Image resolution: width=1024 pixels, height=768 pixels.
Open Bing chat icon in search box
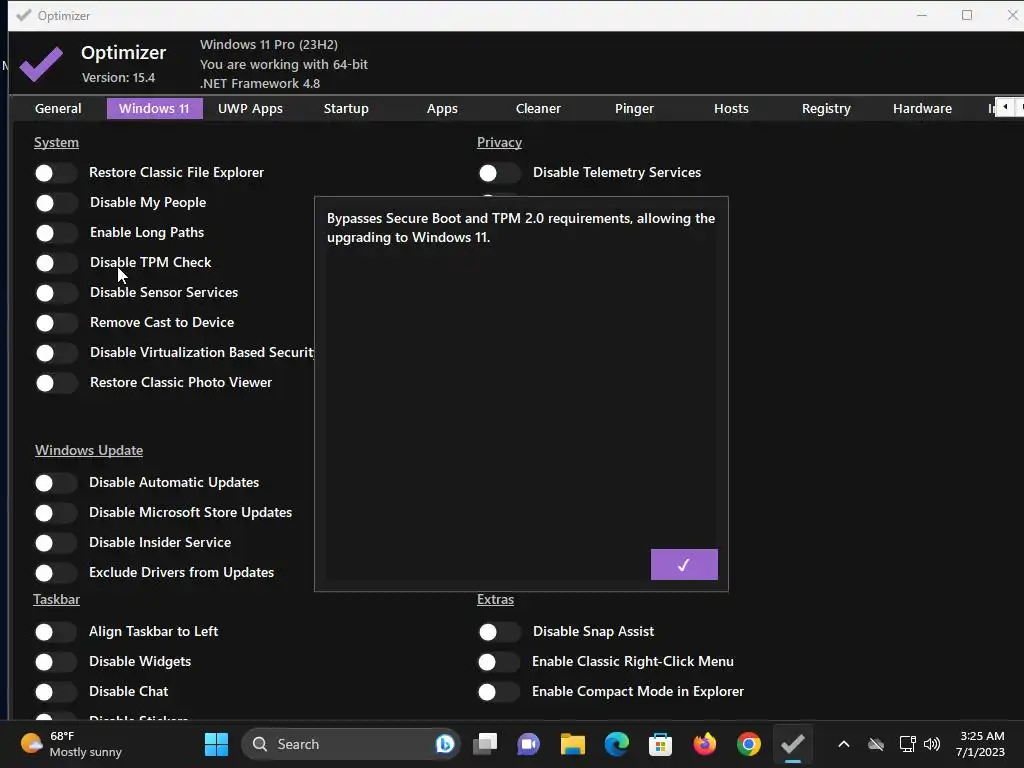point(445,744)
